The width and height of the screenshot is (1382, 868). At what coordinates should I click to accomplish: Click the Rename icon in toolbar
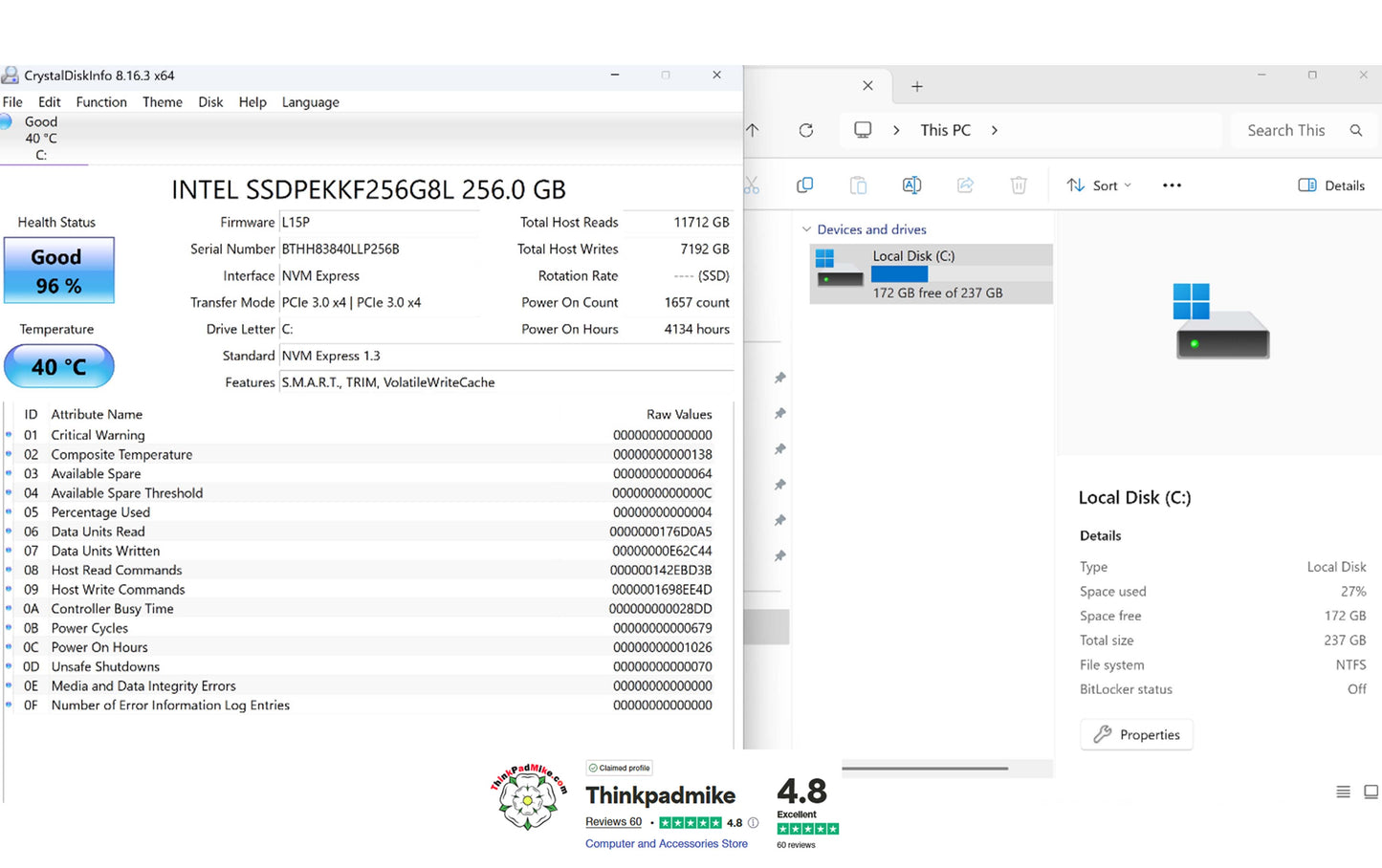912,185
